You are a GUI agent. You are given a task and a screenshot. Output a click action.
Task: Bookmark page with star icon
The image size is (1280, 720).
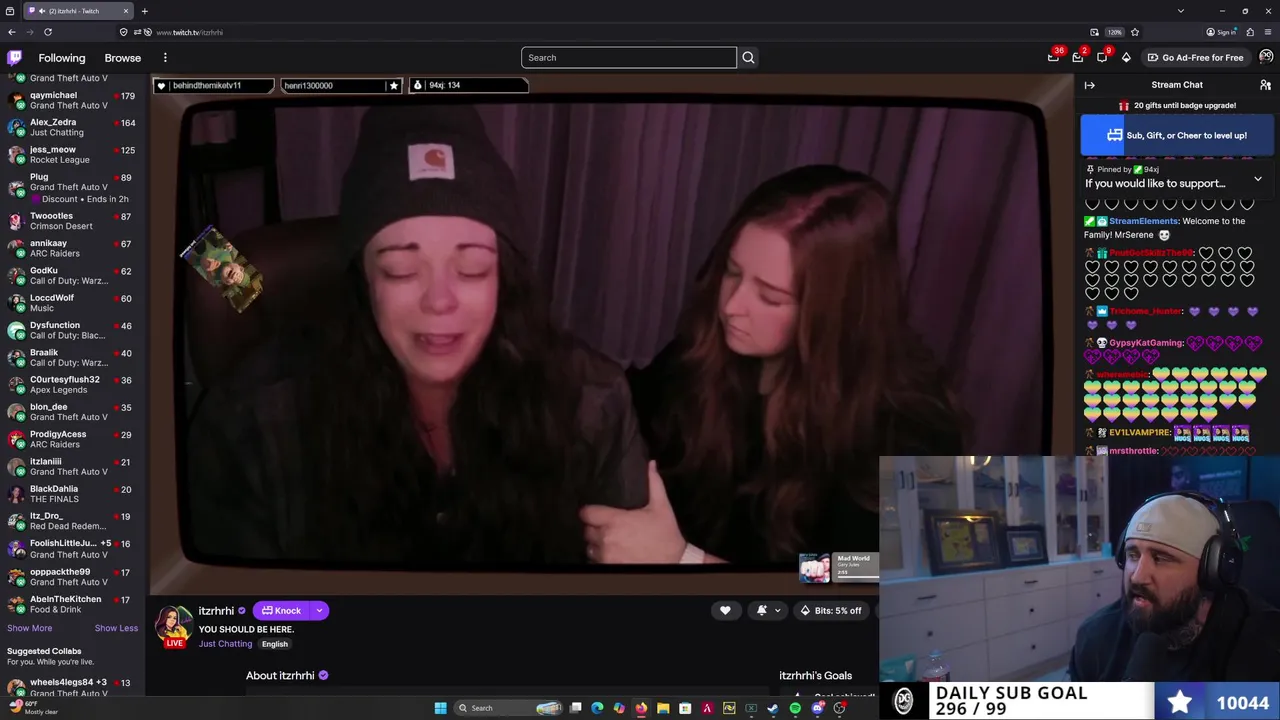1134,32
